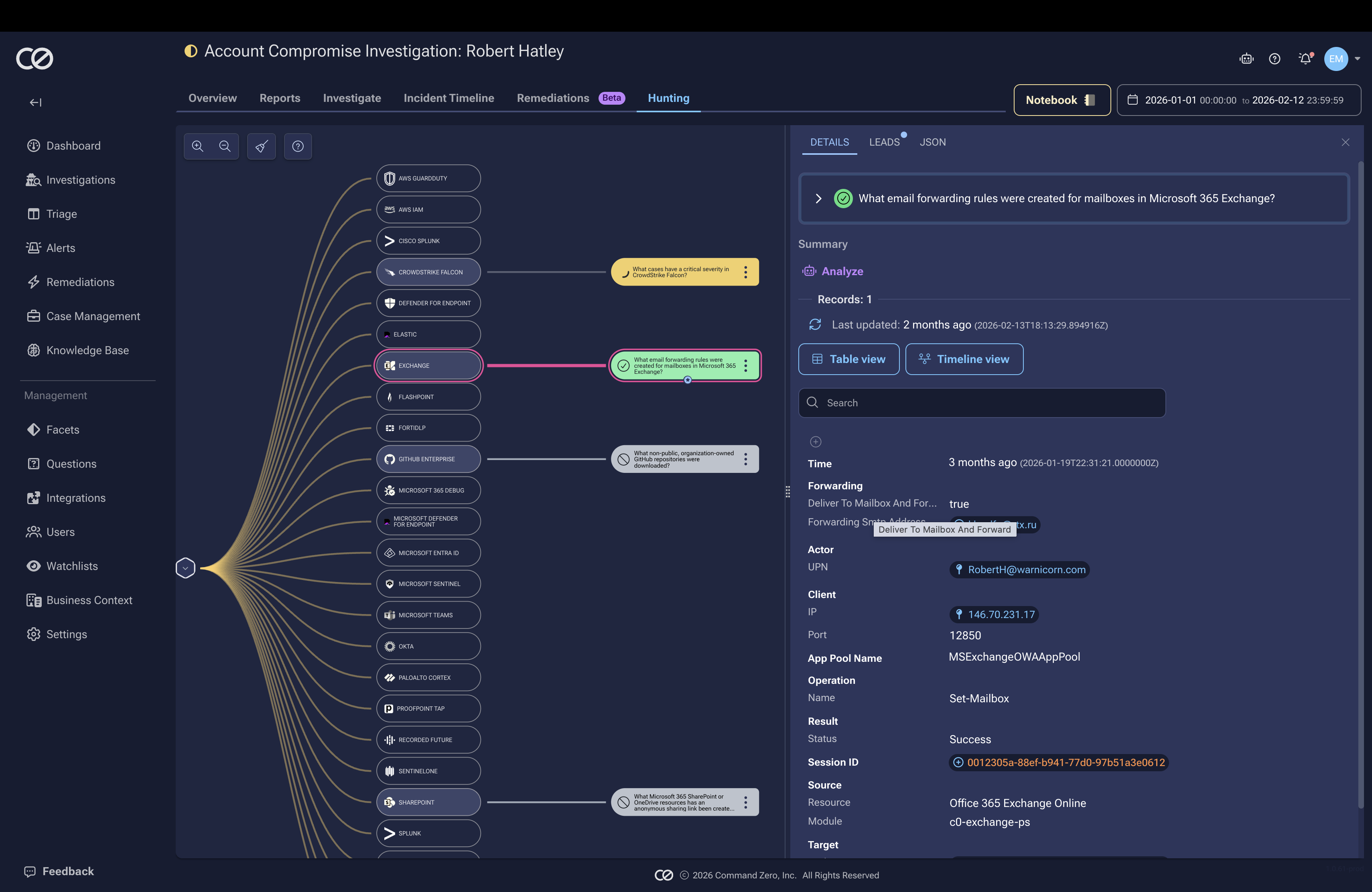Expand the email forwarding rules question chevron

click(x=818, y=198)
